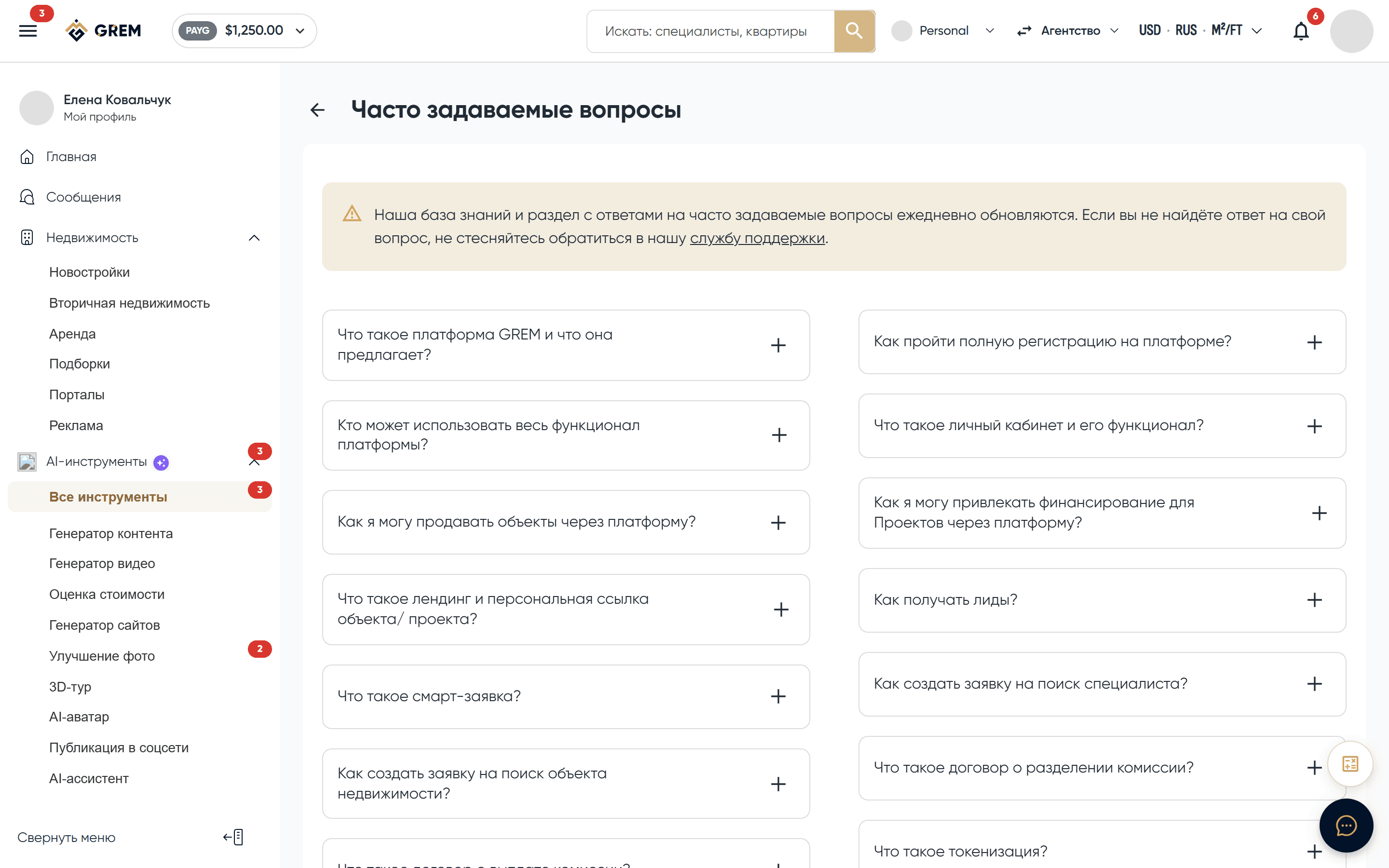Select Новостройки in sidebar
The image size is (1389, 868).
pyautogui.click(x=90, y=272)
